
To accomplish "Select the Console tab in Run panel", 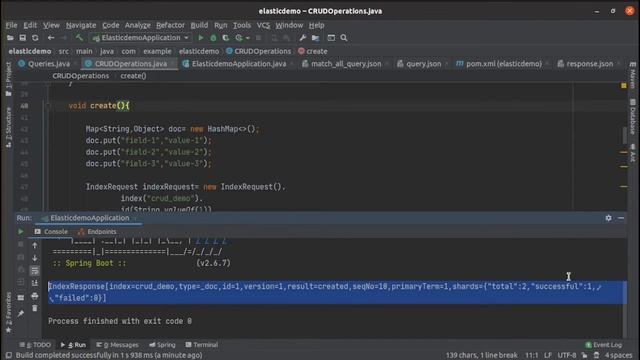I will [51, 232].
